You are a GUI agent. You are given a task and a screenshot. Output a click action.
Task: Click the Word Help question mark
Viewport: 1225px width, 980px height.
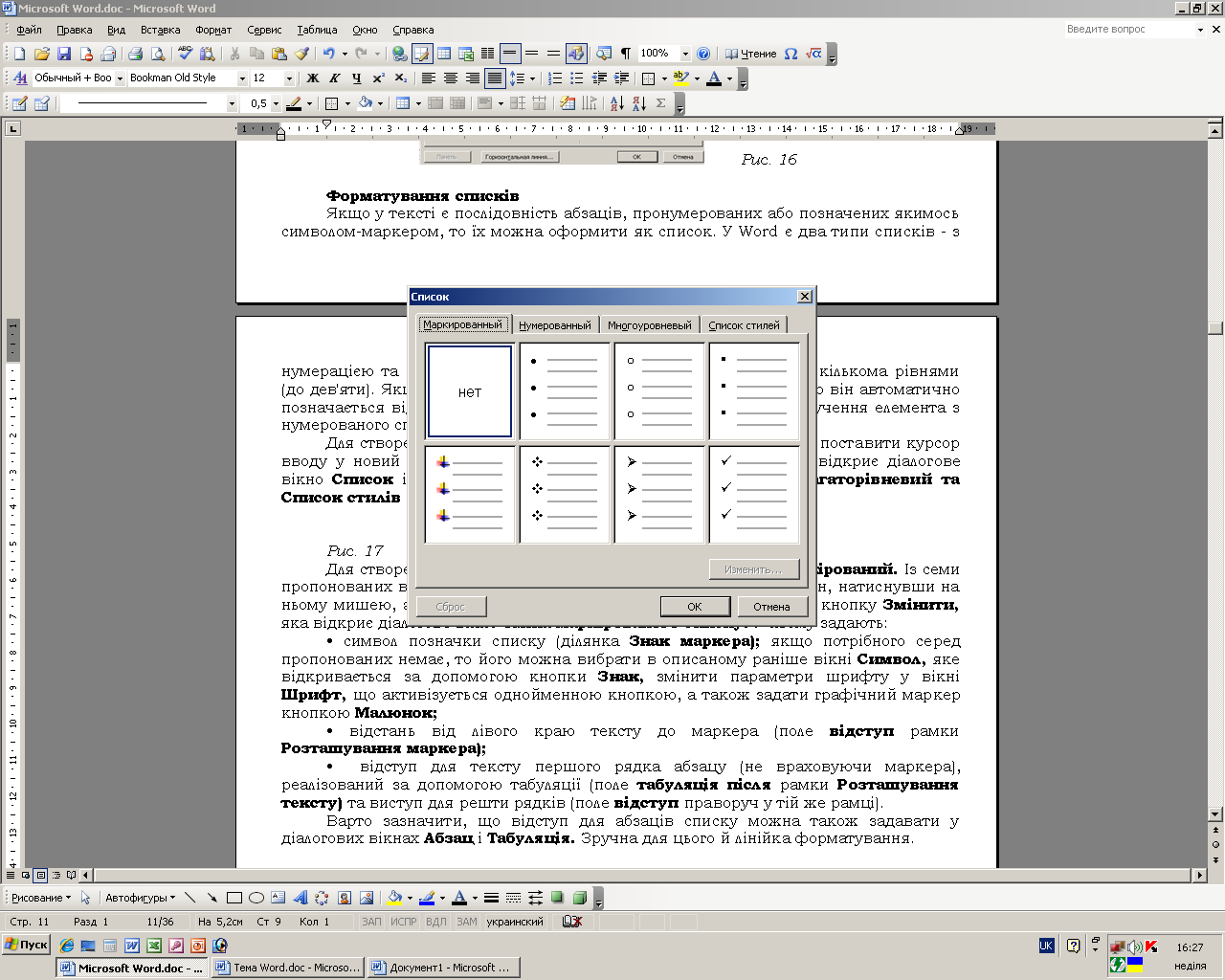tap(703, 54)
